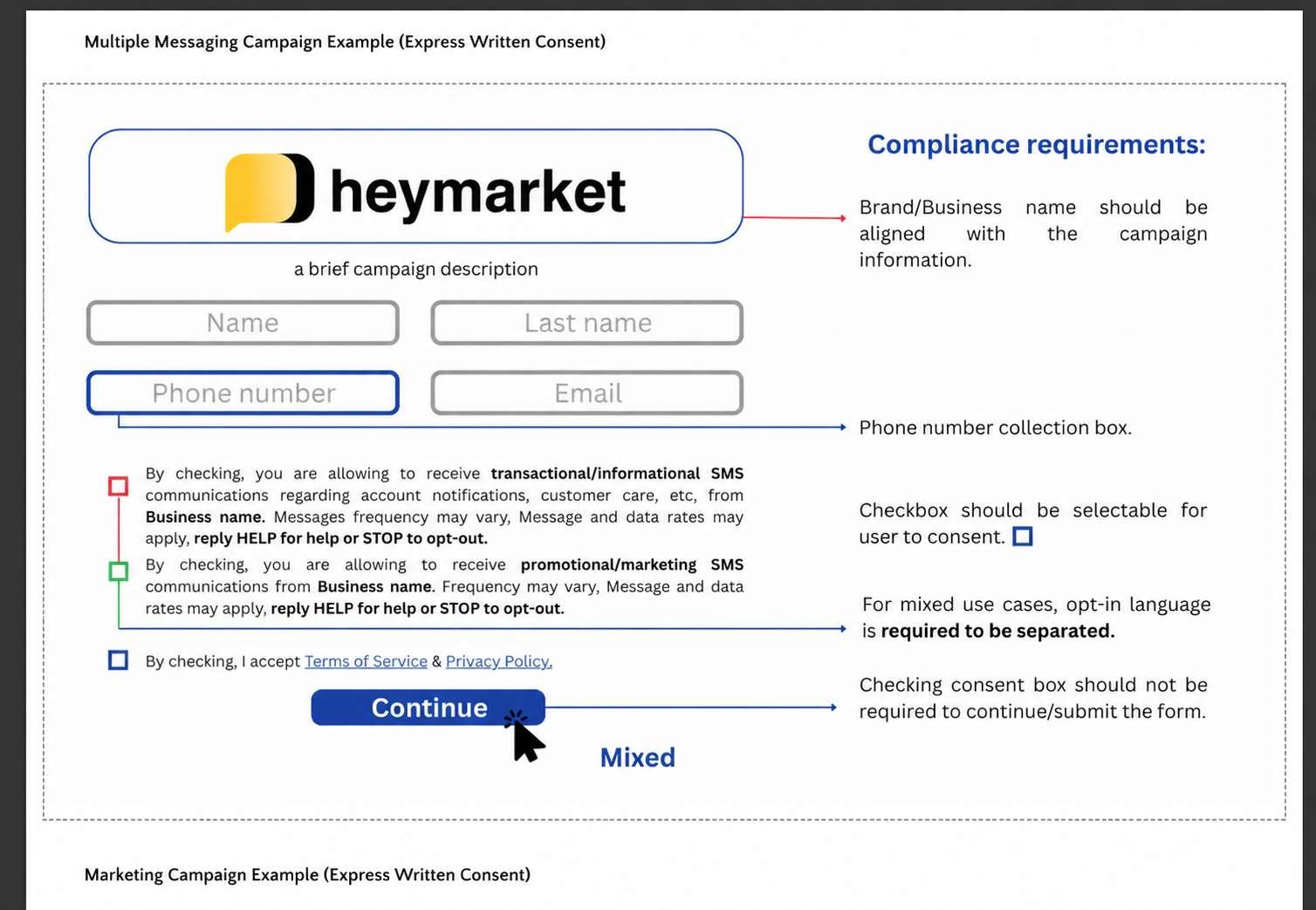Click the Continue button
This screenshot has width=1316, height=910.
[428, 708]
